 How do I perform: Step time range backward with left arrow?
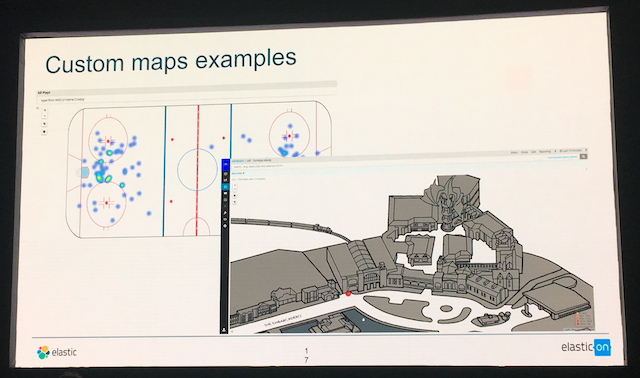pyautogui.click(x=555, y=151)
